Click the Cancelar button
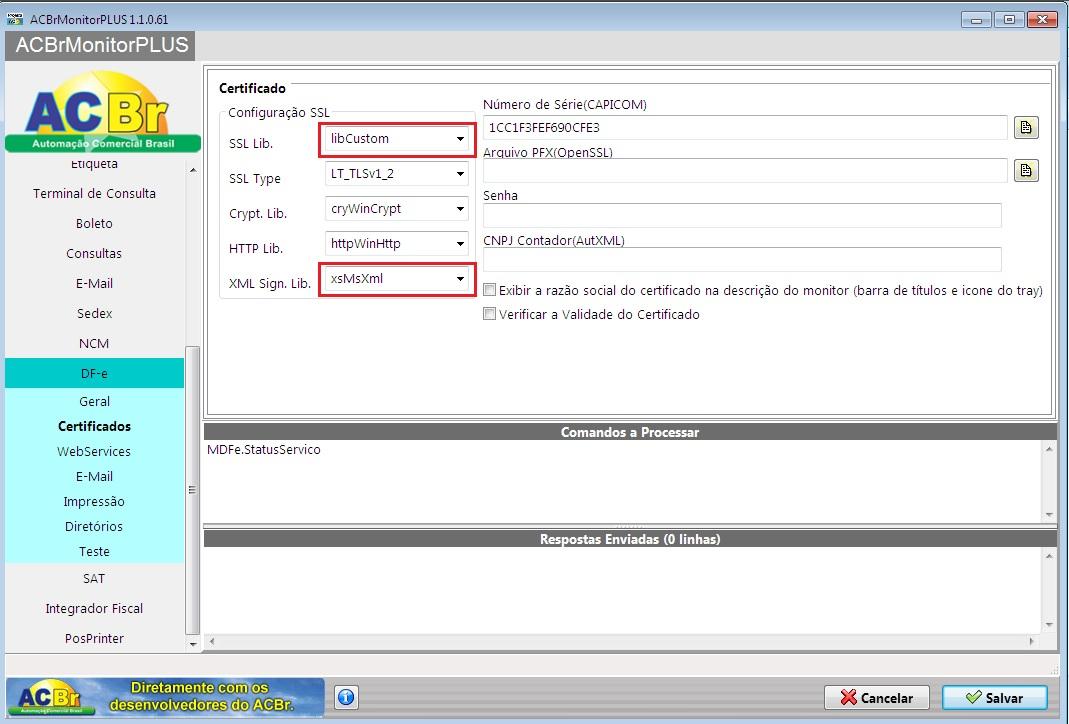 (x=877, y=697)
